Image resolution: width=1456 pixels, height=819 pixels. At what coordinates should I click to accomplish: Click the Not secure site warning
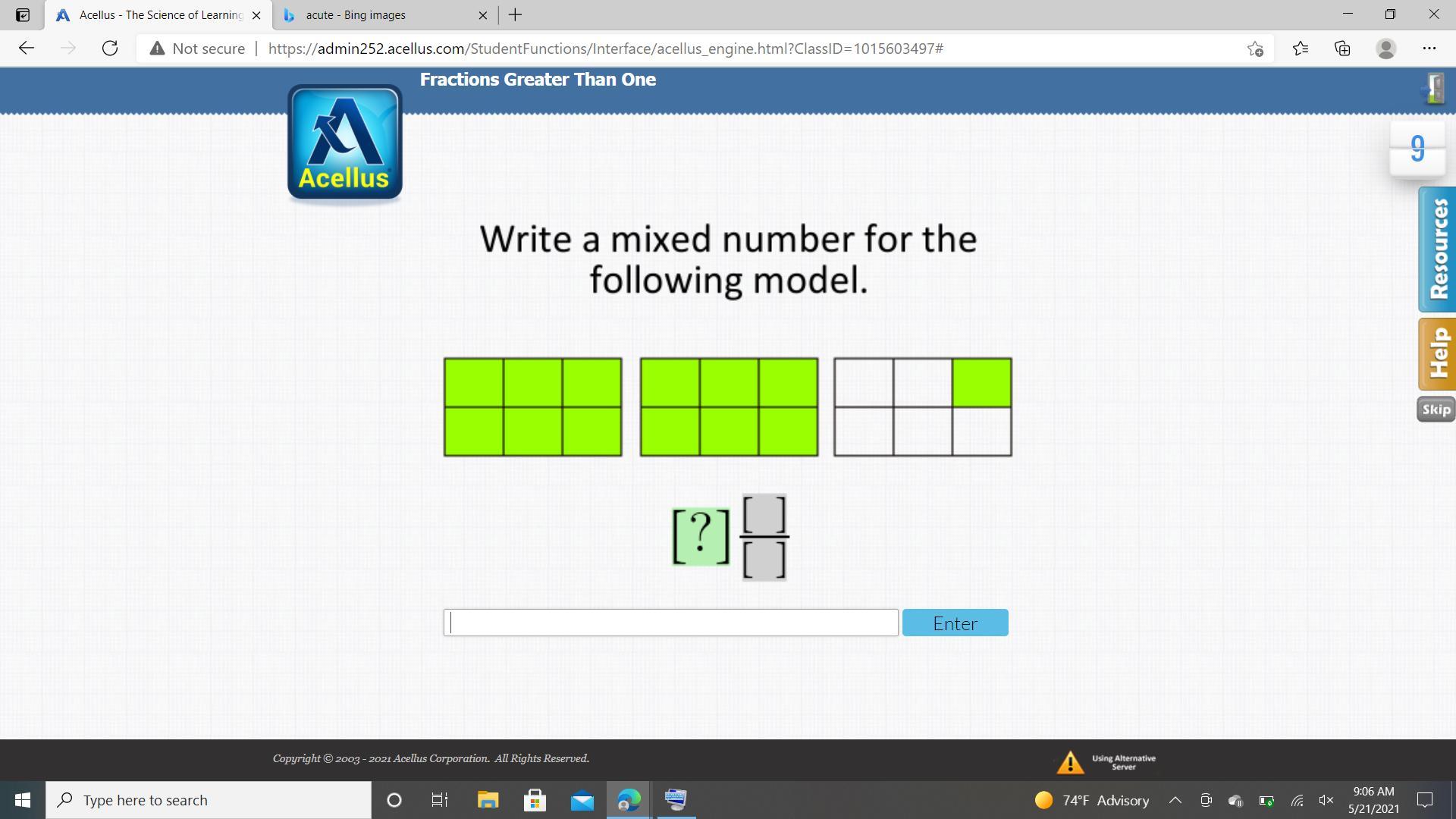197,49
